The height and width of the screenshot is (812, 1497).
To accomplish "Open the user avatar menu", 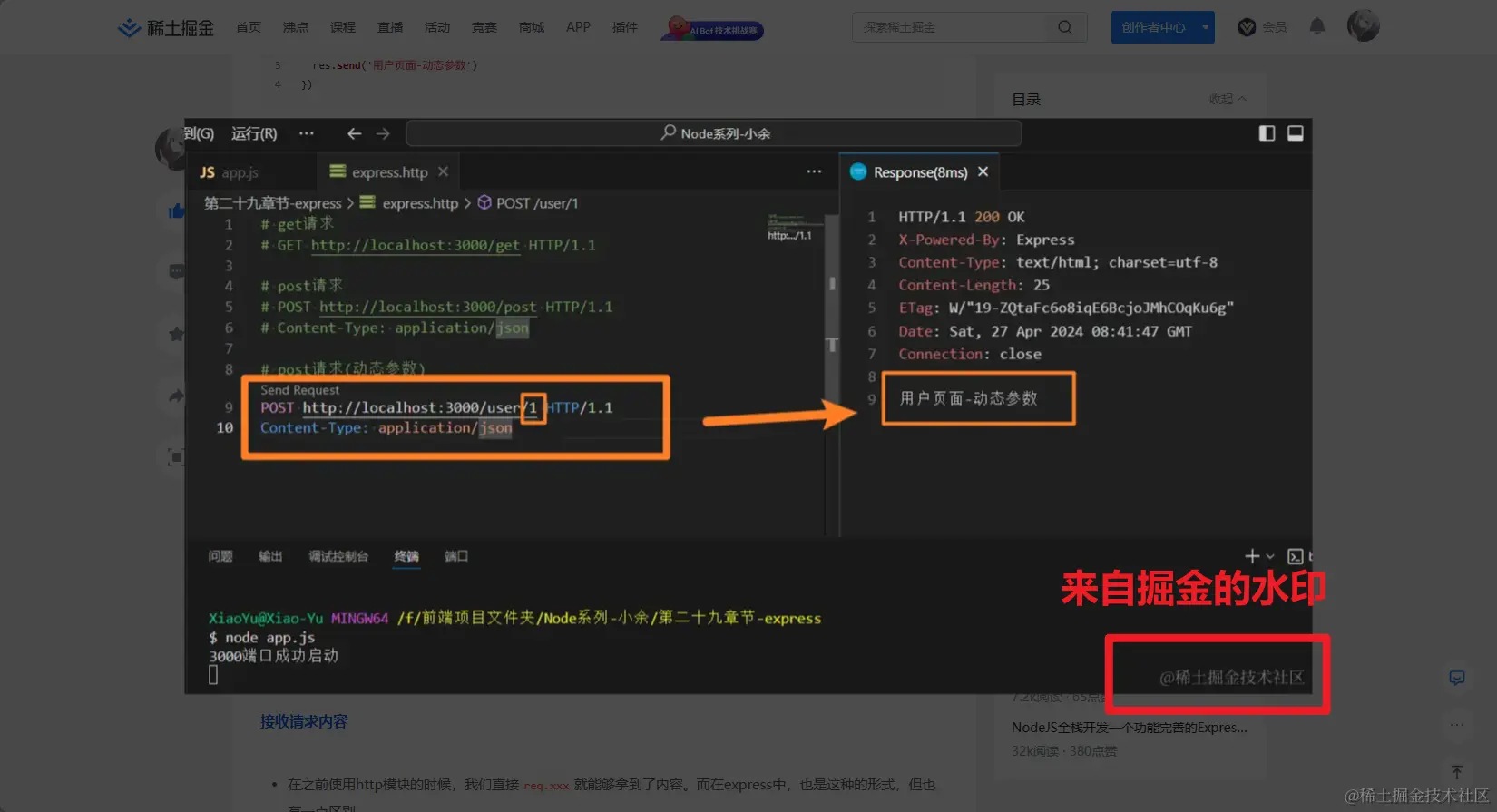I will (x=1363, y=26).
